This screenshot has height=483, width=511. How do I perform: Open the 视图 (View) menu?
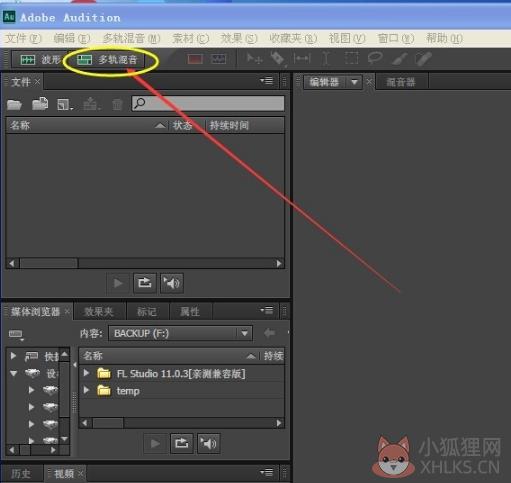(347, 38)
